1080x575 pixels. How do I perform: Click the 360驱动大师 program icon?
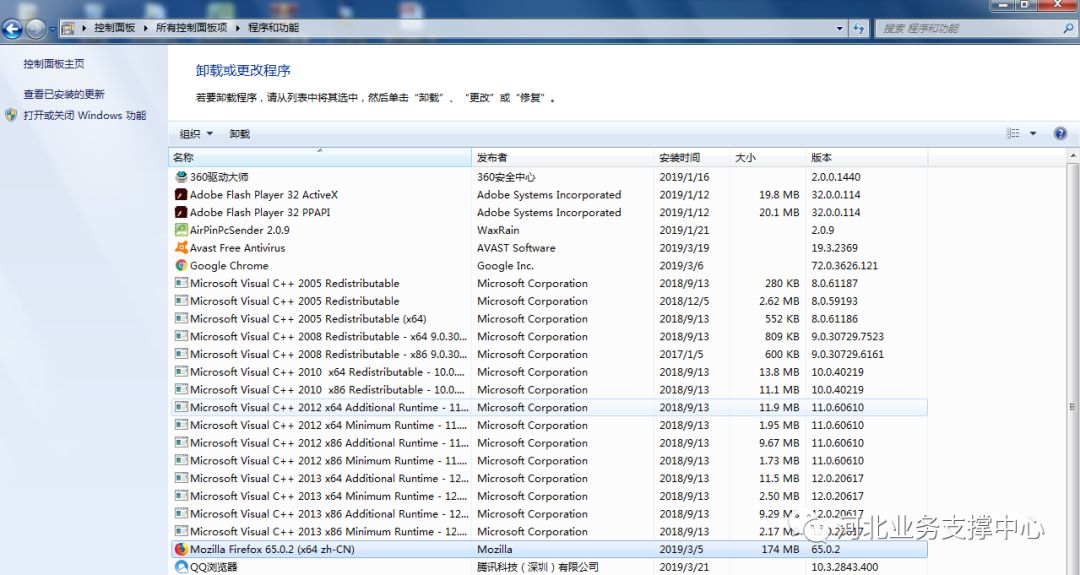[181, 177]
